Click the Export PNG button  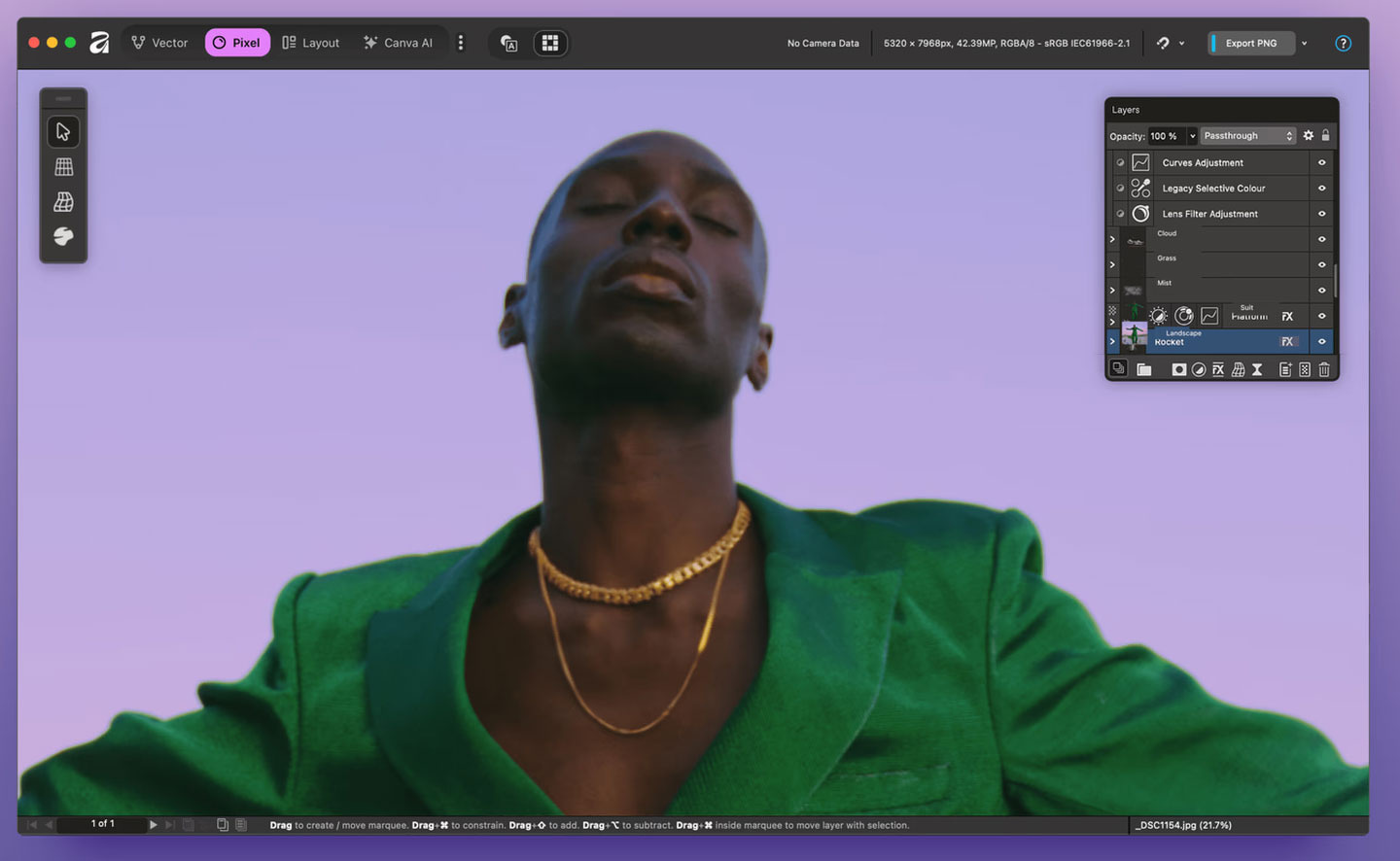(1250, 44)
